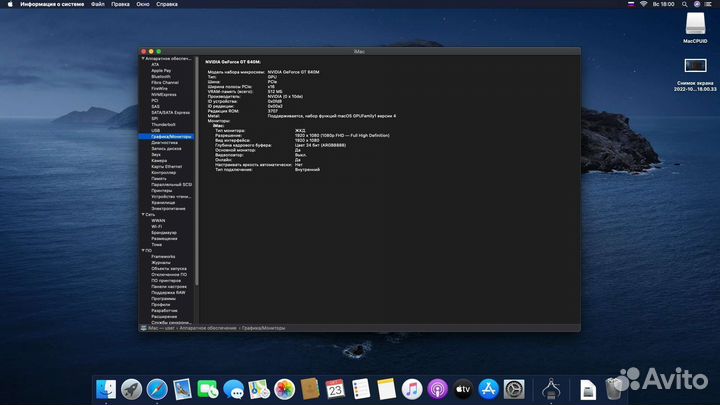Open the Apple menu
This screenshot has height=405, width=720.
coord(10,4)
